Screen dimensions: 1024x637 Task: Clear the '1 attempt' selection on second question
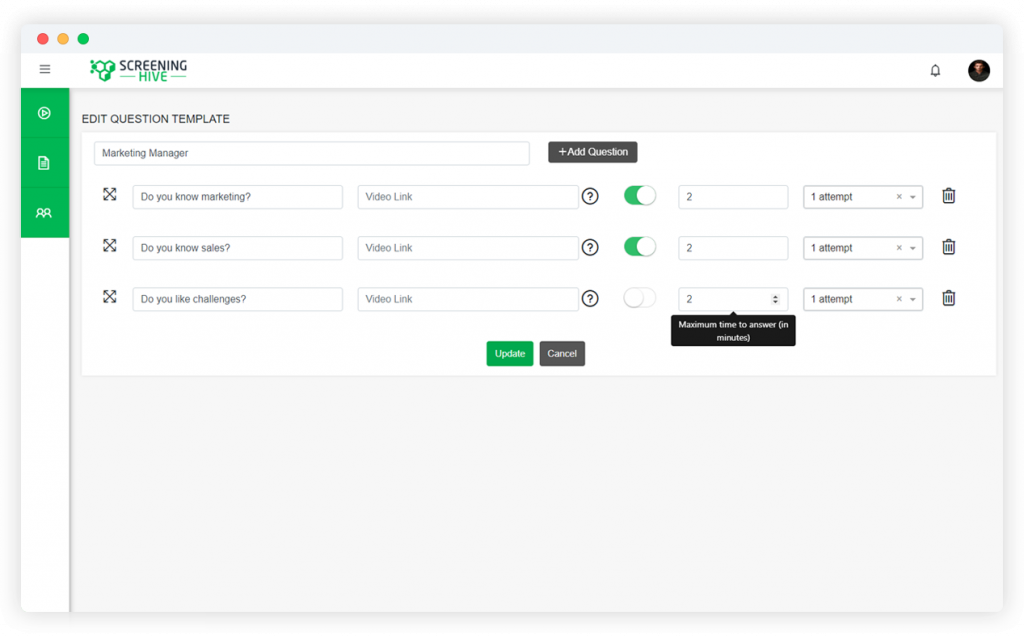point(898,247)
